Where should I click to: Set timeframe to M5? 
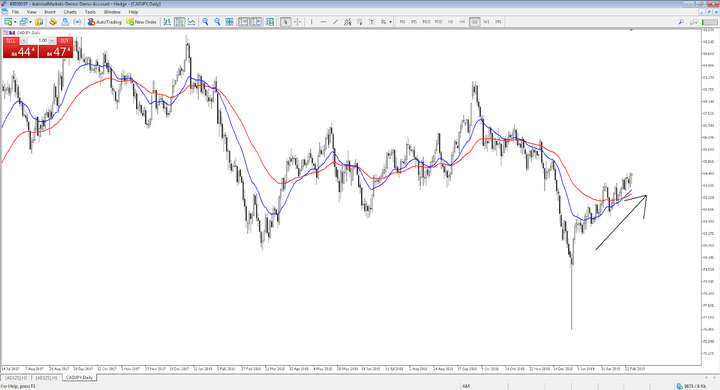point(414,22)
